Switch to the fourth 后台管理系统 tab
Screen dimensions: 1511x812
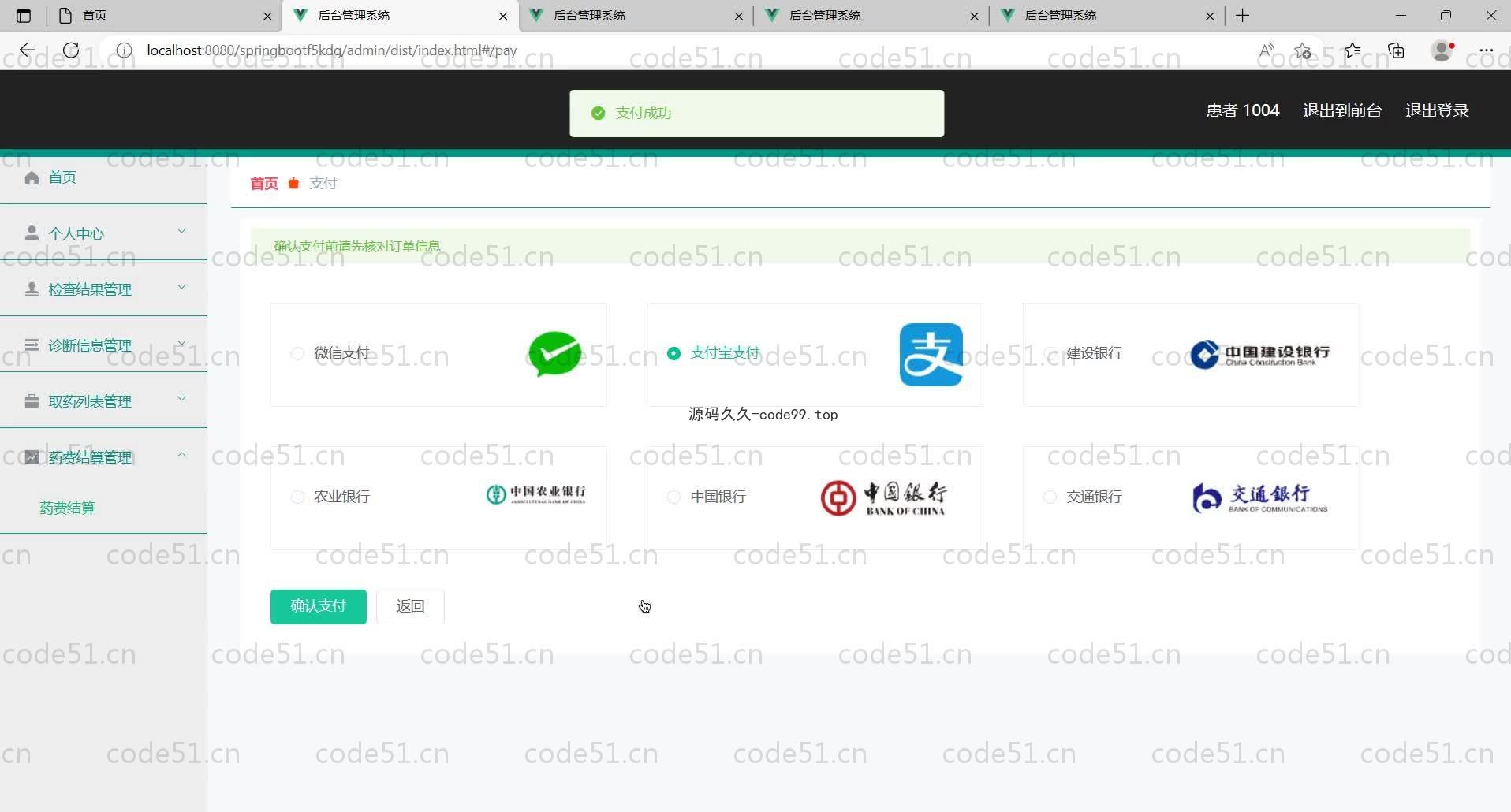click(x=871, y=16)
